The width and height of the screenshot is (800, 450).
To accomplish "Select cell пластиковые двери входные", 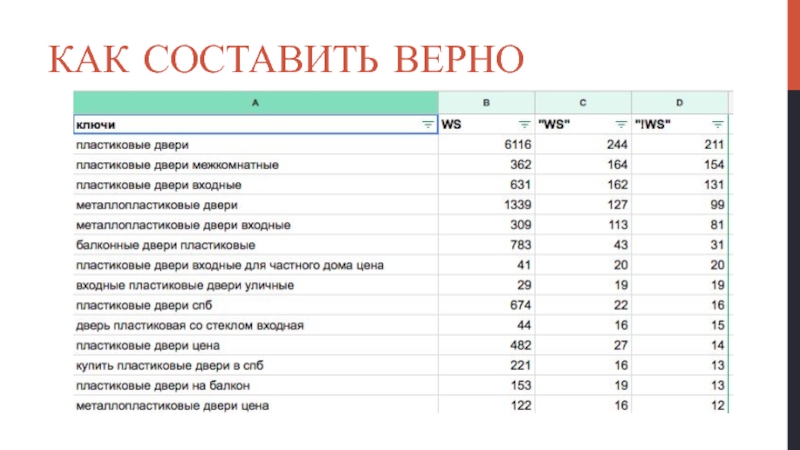I will (x=256, y=185).
